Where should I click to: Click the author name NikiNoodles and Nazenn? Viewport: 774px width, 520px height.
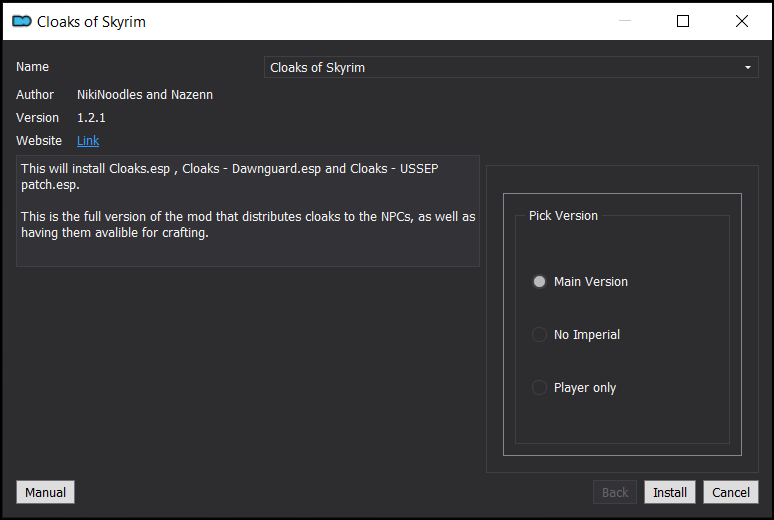(145, 94)
